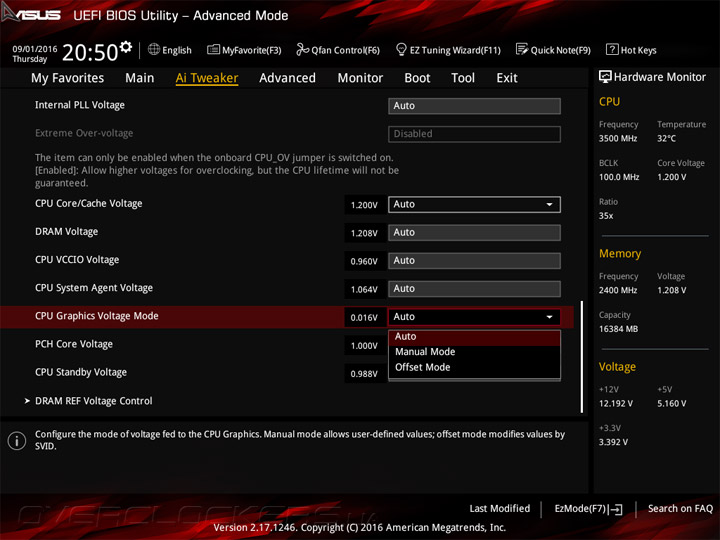
Task: Click the 2400 MHz memory frequency reading
Action: pos(618,290)
